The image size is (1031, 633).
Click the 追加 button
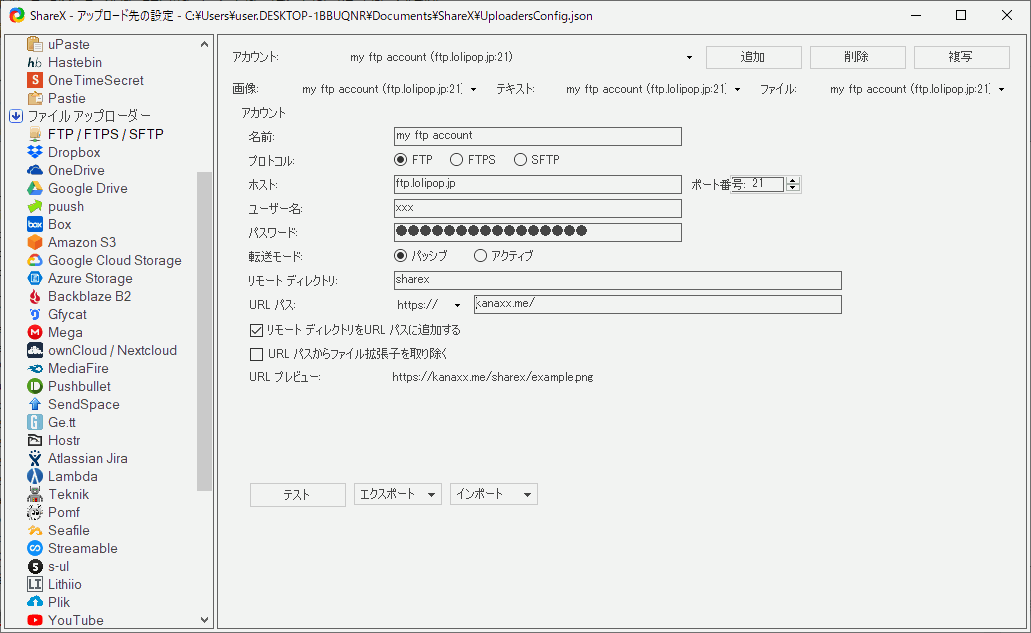point(754,57)
